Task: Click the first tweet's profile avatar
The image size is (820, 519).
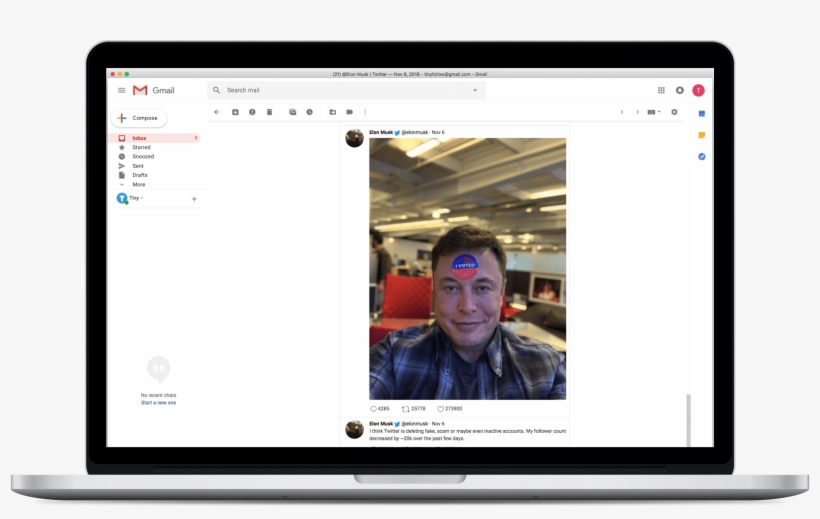Action: pos(355,138)
